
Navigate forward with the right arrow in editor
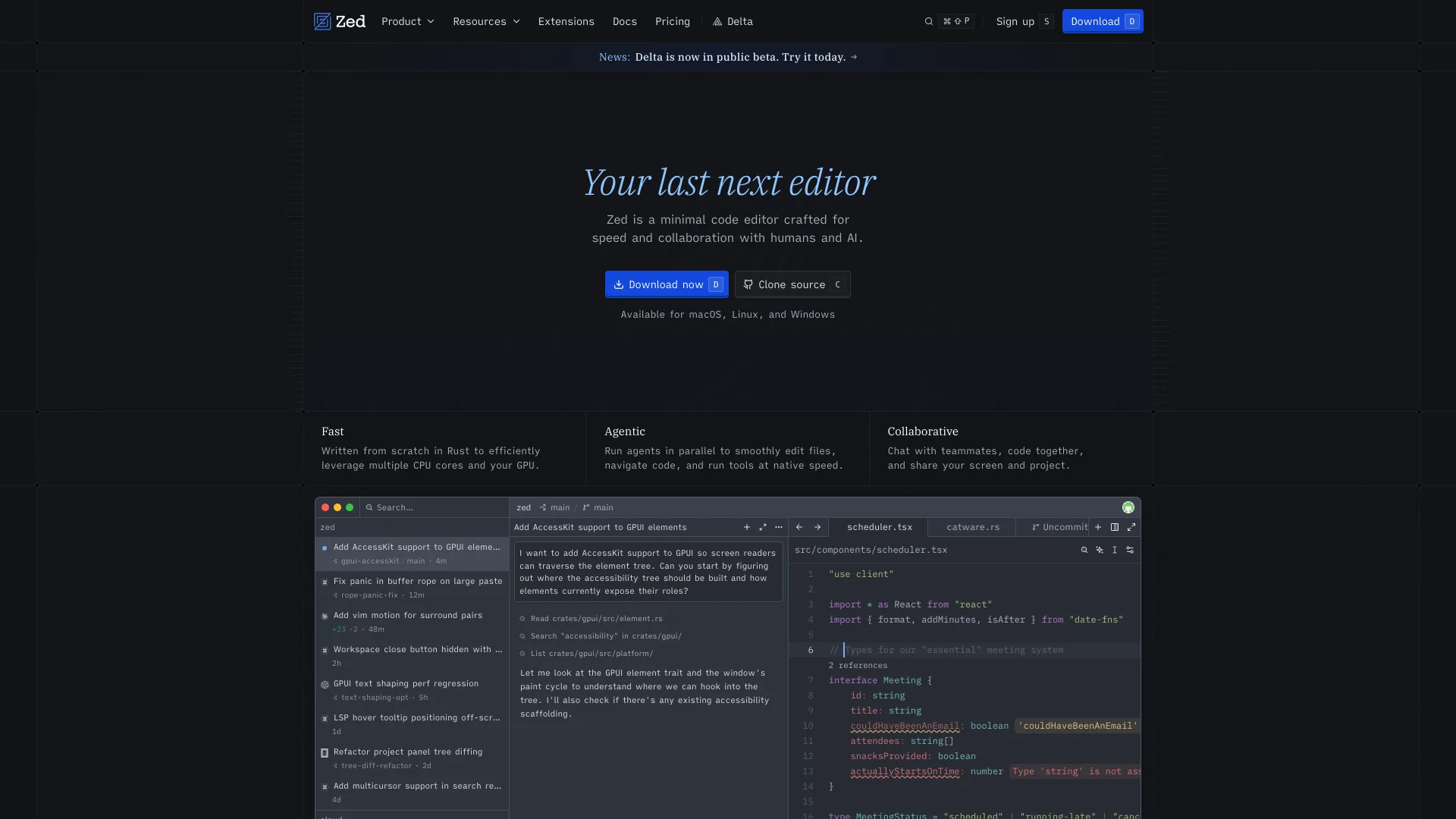[x=817, y=527]
